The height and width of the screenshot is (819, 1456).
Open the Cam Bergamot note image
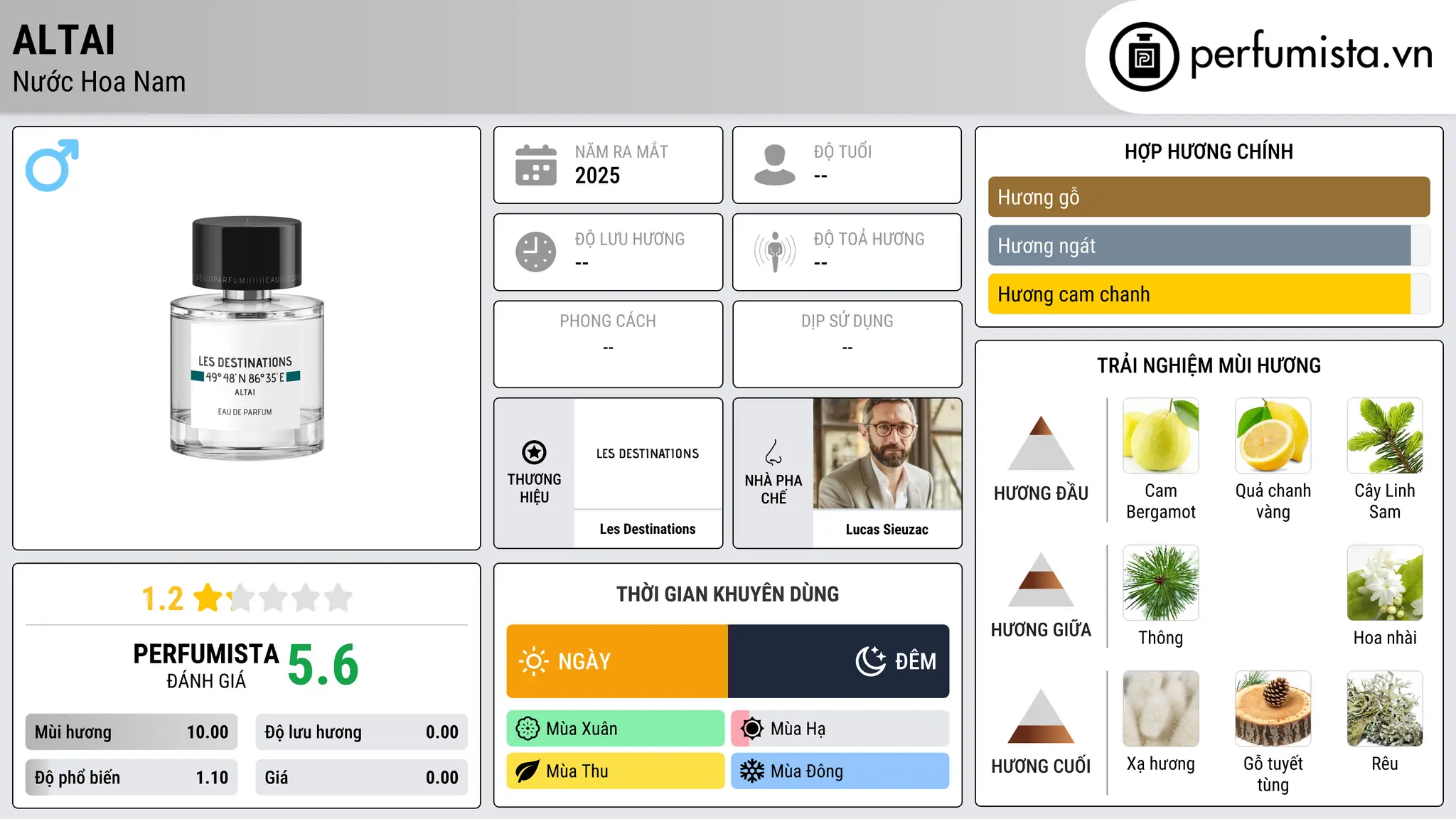(x=1161, y=436)
